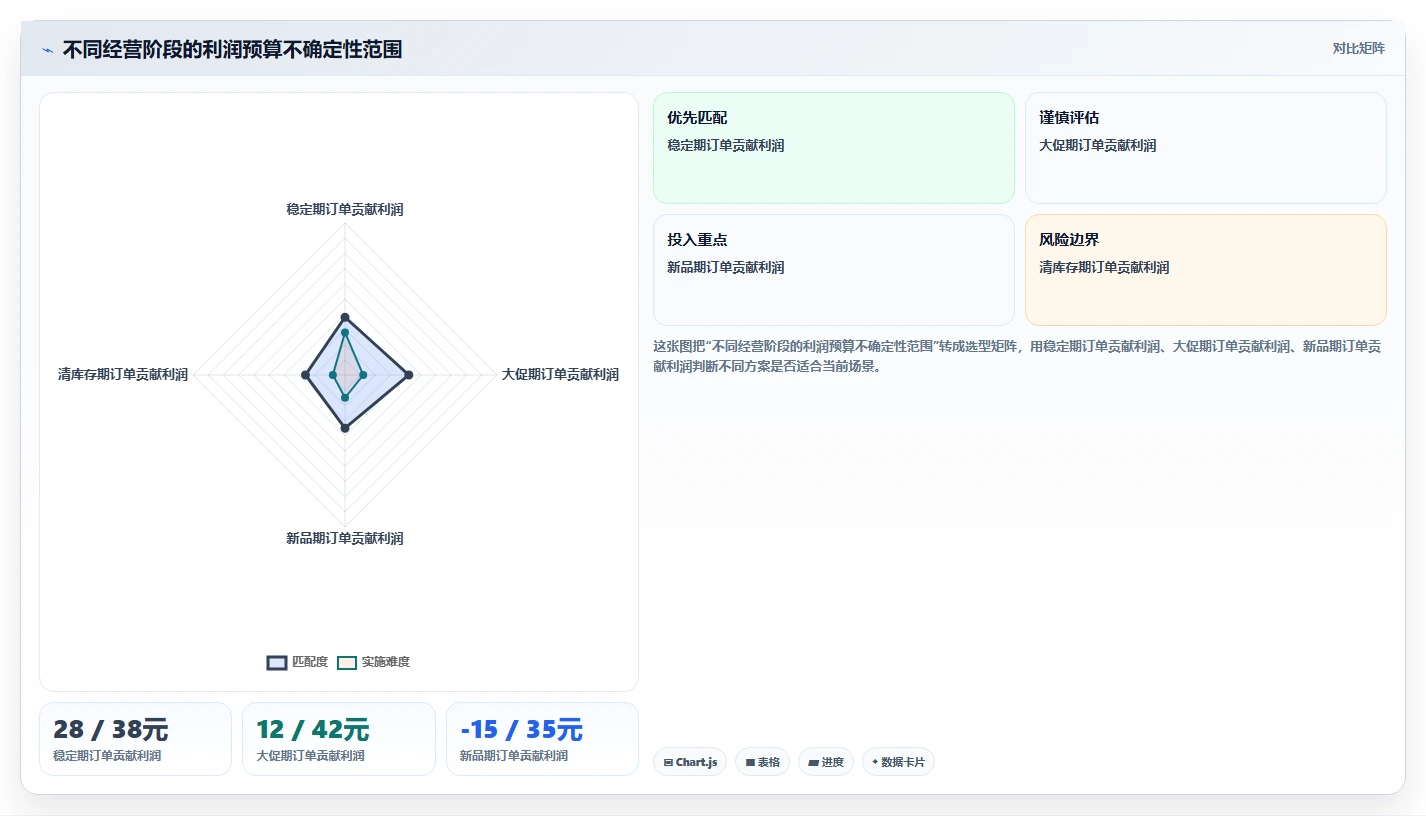Click the 实施难度 legend color box
The height and width of the screenshot is (816, 1426).
[347, 662]
